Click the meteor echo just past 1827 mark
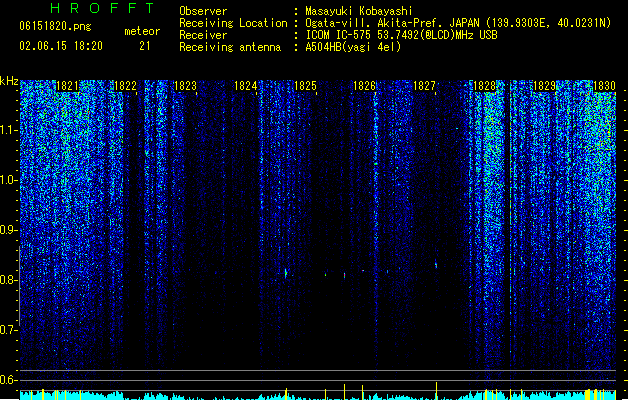Screen dimensions: 629x400 pos(436,264)
